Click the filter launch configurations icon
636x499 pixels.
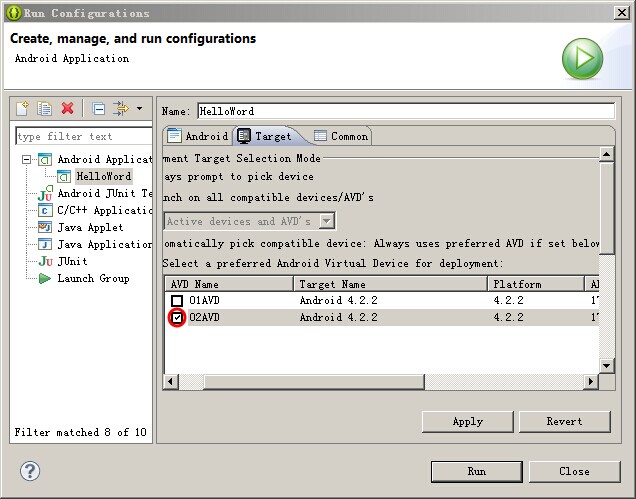[x=121, y=108]
